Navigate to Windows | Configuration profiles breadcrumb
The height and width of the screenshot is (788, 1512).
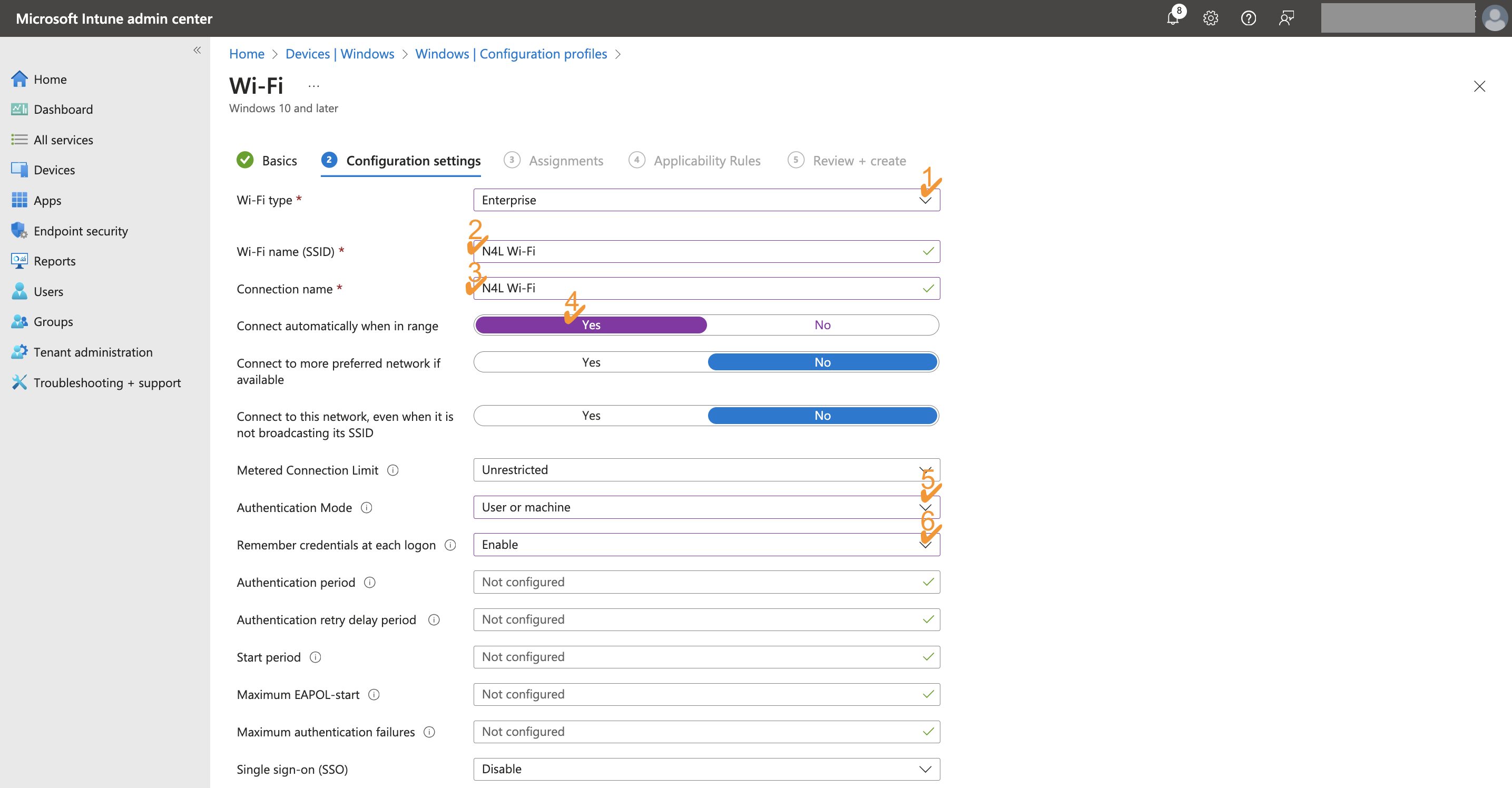tap(510, 53)
